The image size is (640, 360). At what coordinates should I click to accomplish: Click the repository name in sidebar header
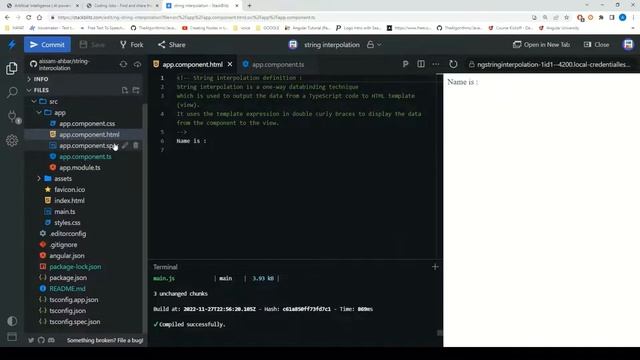coord(64,64)
